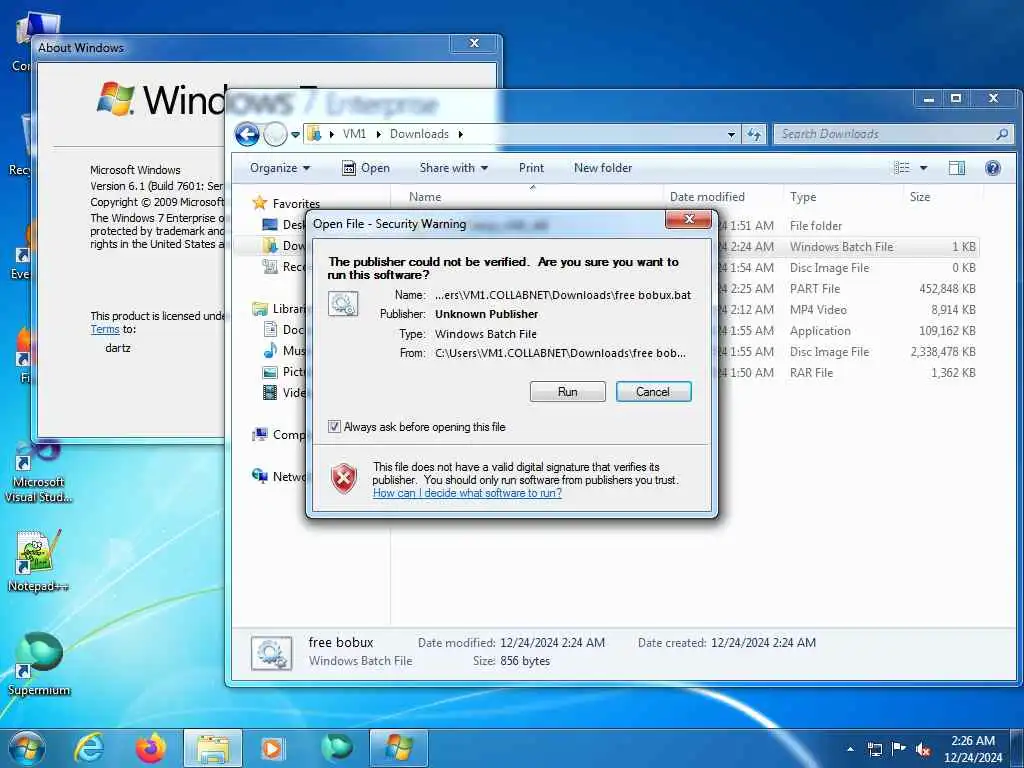Open Explorer Help question-mark icon

993,168
